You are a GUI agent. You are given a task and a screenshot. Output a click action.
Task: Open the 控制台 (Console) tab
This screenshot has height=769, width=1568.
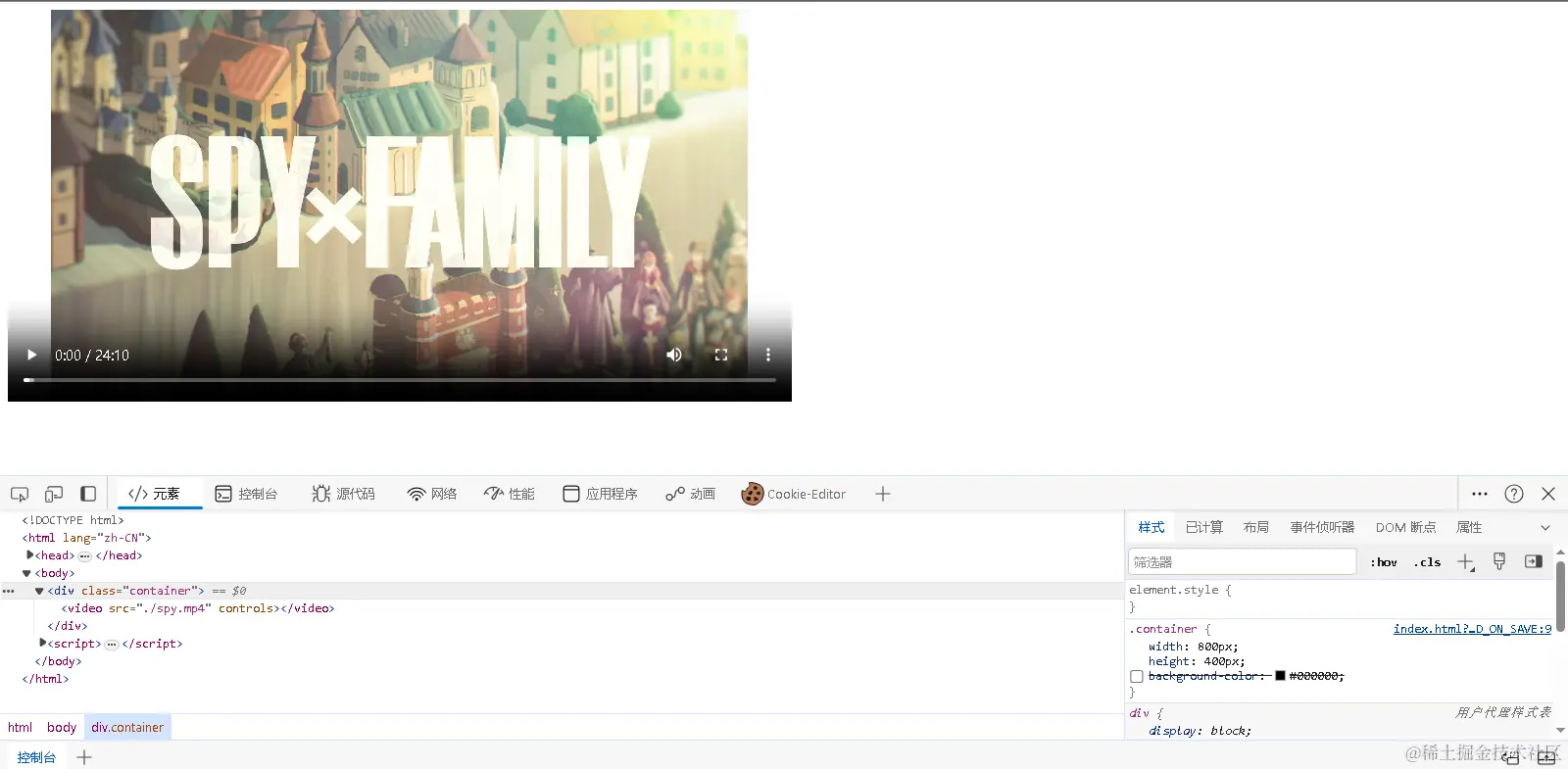click(x=247, y=494)
